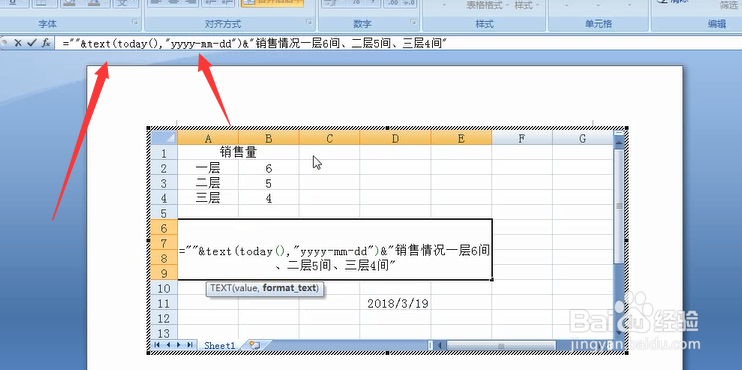Image resolution: width=742 pixels, height=370 pixels.
Task: Select row 13 header
Action: click(164, 333)
